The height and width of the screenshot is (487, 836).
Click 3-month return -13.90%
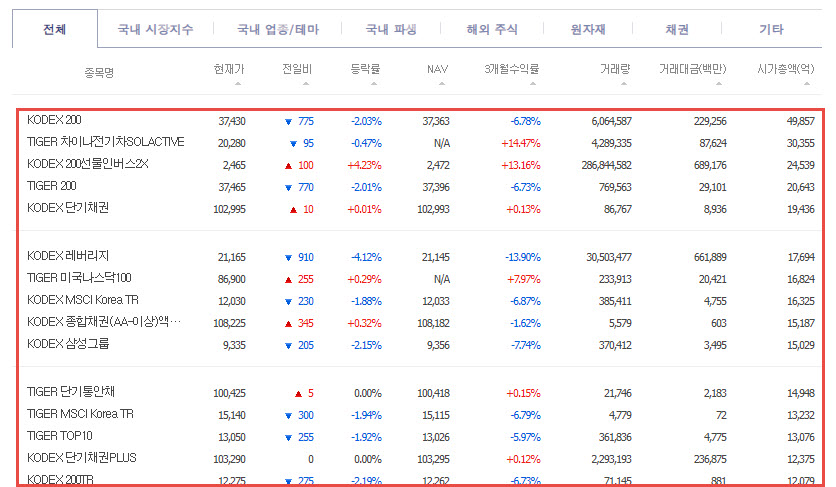coord(523,257)
